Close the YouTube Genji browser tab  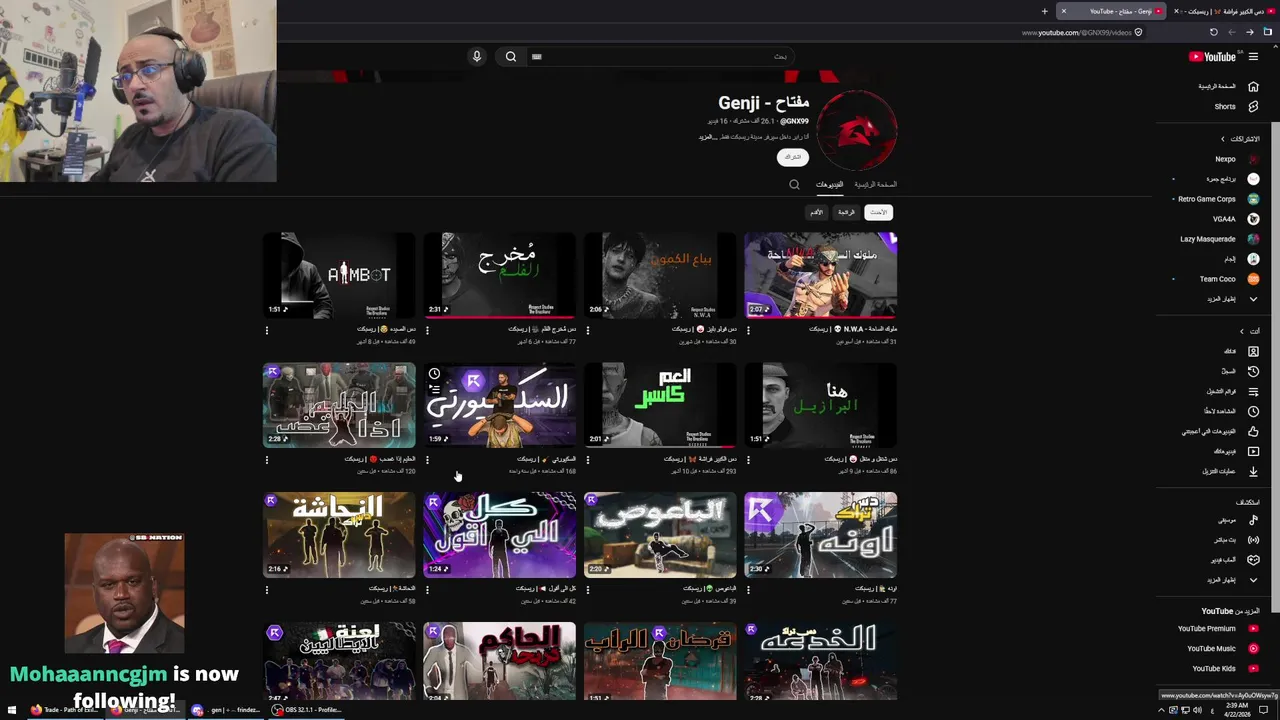(1064, 11)
